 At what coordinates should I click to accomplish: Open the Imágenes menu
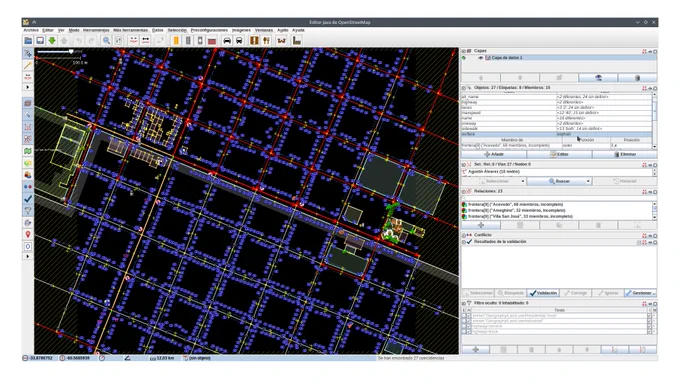[241, 30]
